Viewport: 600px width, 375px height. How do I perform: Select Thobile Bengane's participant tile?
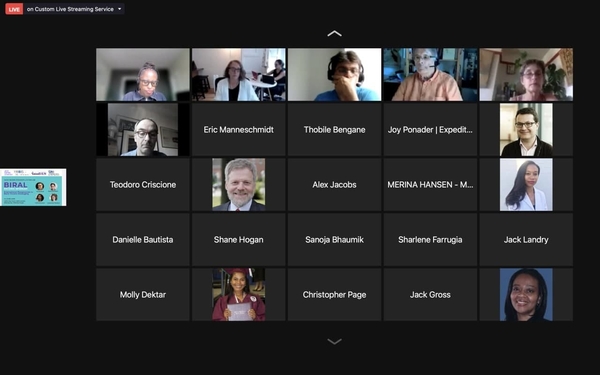coord(334,129)
